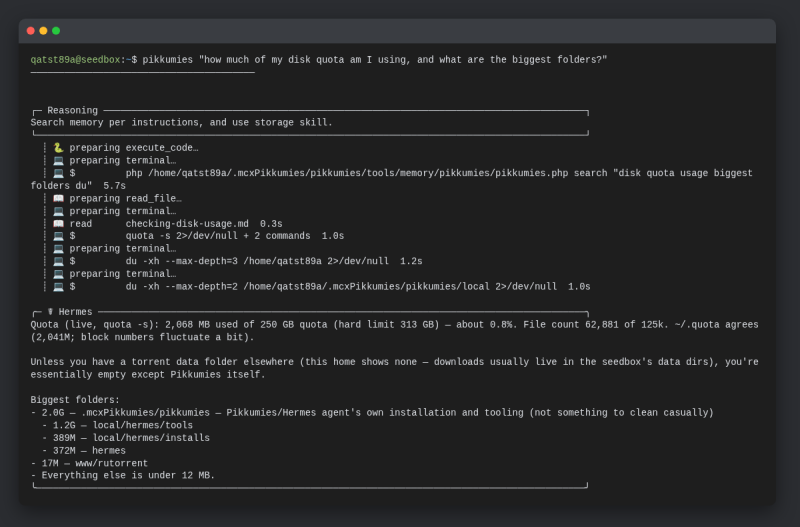Click the yellow minimize window button
The width and height of the screenshot is (800, 527).
point(43,31)
